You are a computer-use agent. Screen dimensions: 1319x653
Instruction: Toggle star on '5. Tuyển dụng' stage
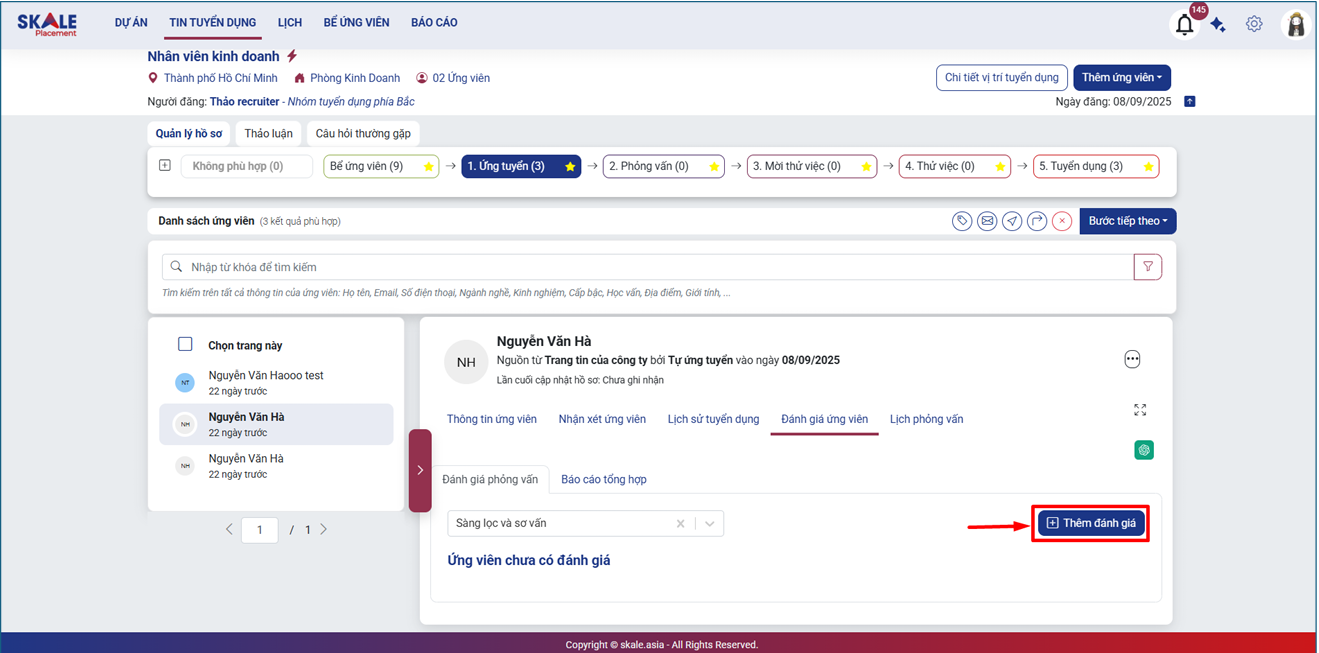(1148, 167)
